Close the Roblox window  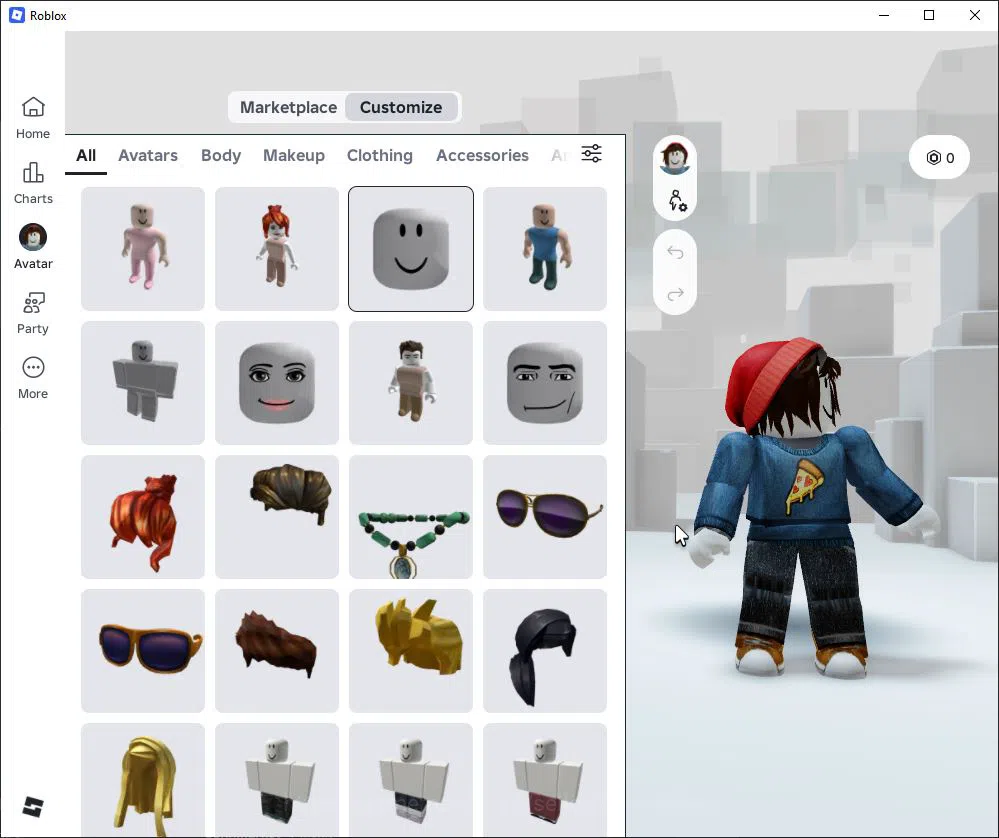(x=975, y=15)
